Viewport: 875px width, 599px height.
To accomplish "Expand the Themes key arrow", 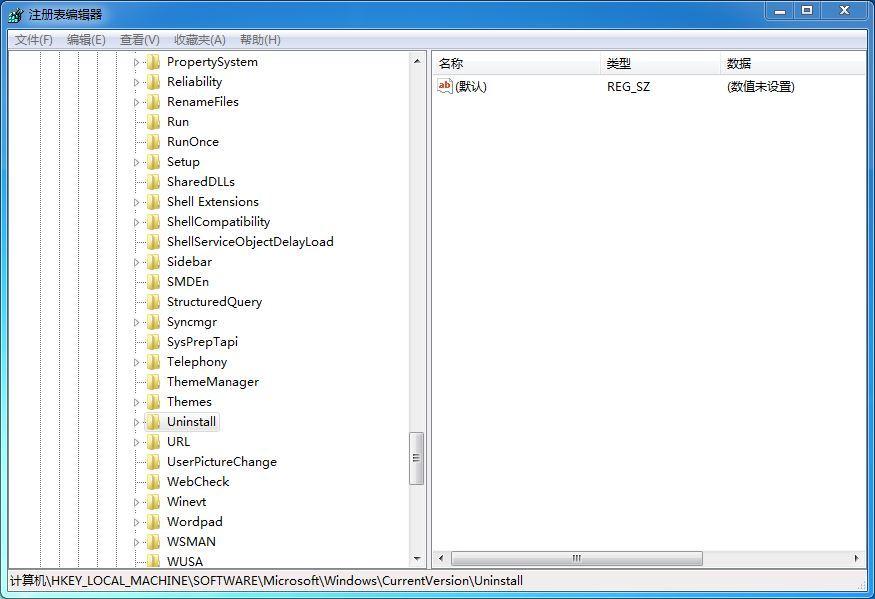I will pyautogui.click(x=137, y=402).
